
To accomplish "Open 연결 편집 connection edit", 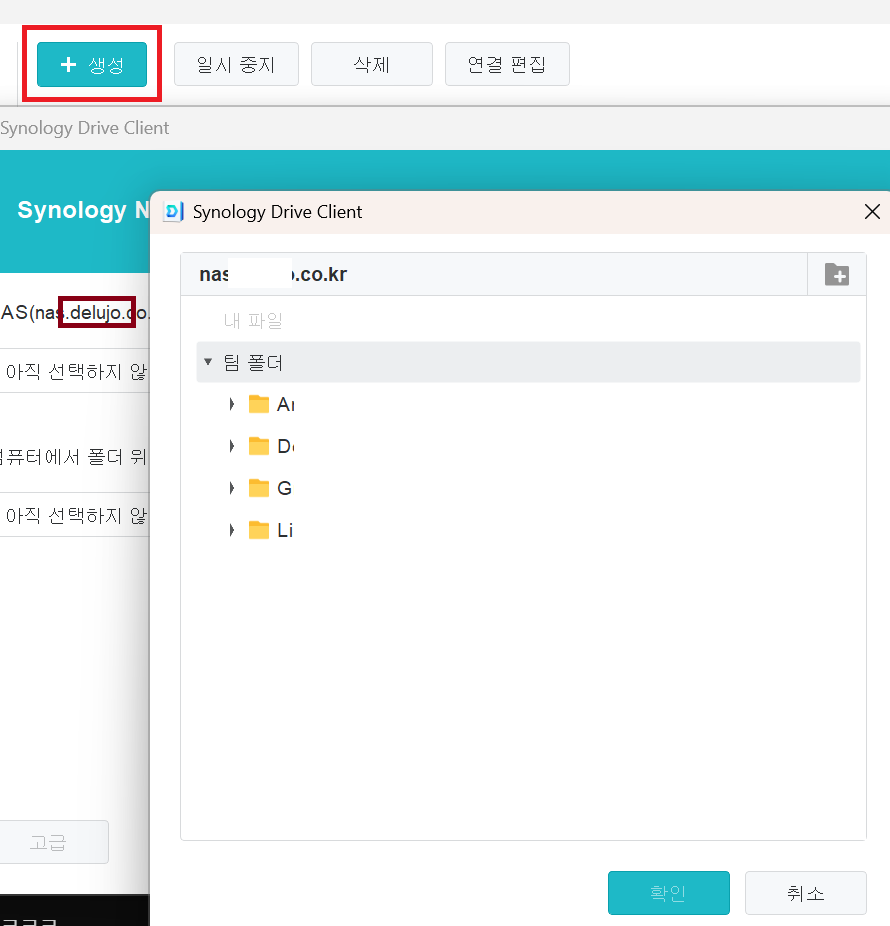I will 507,64.
